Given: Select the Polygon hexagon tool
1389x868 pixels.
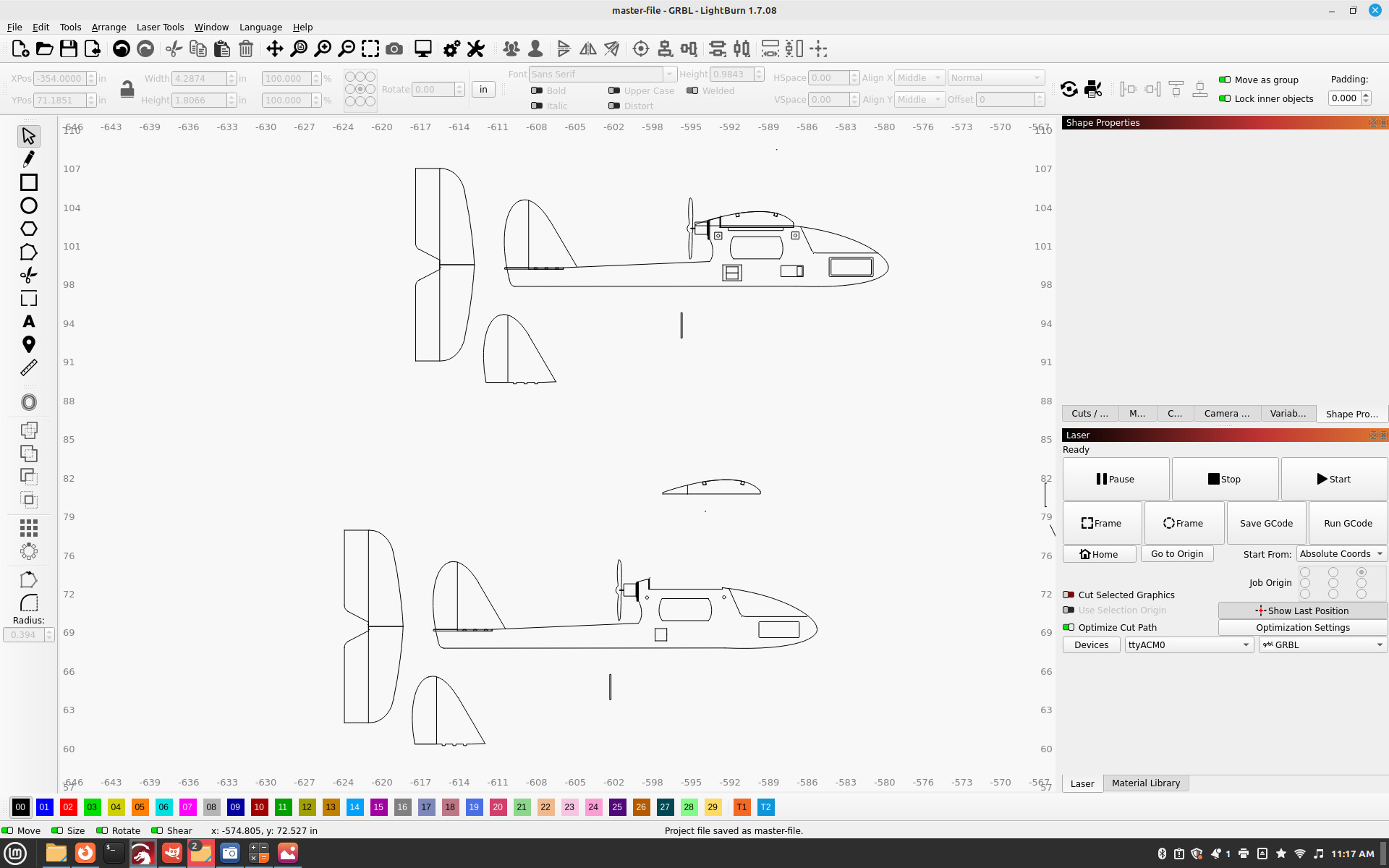Looking at the screenshot, I should point(29,229).
